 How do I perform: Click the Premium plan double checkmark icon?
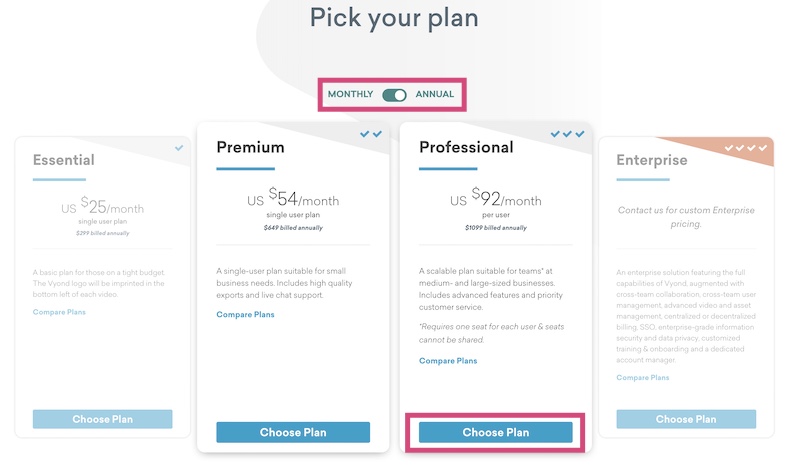click(x=371, y=134)
